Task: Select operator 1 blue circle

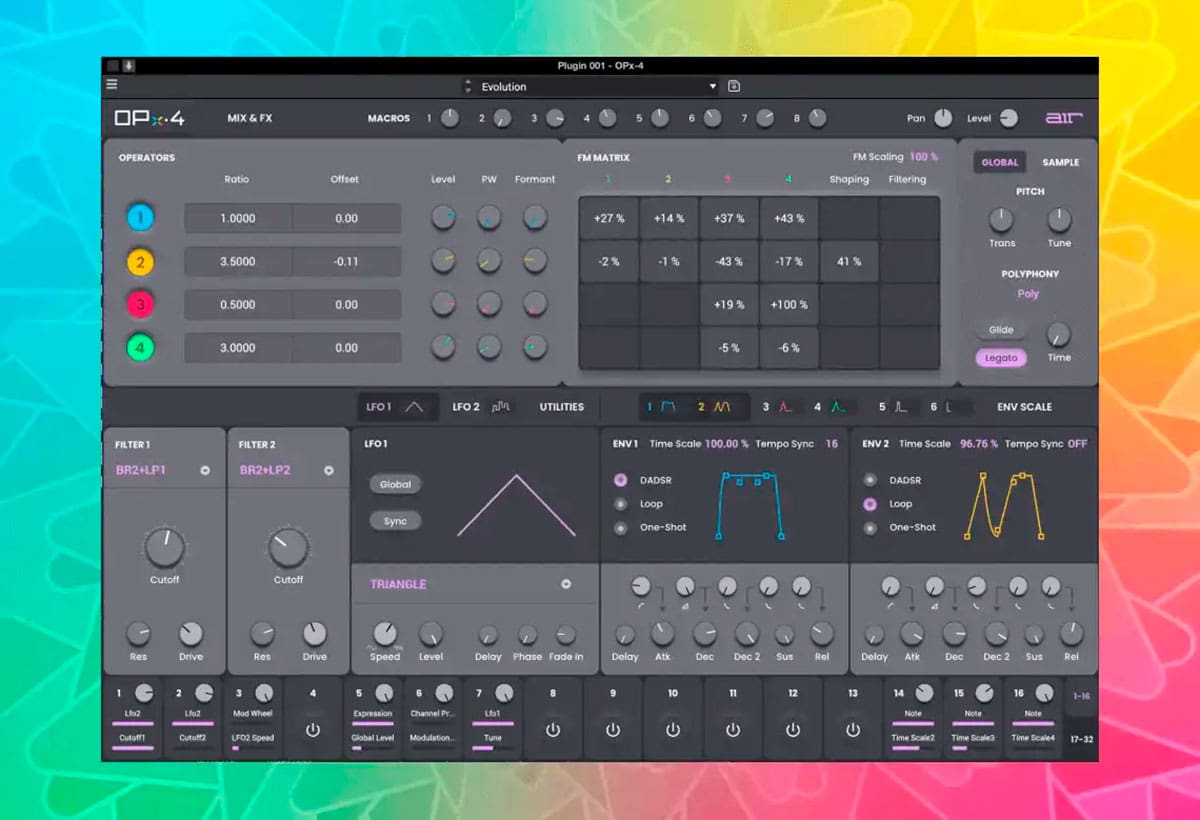Action: pos(140,218)
